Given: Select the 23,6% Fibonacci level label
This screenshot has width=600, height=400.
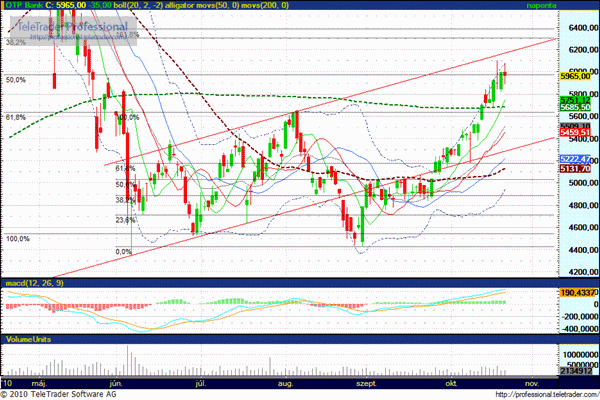Looking at the screenshot, I should [125, 220].
